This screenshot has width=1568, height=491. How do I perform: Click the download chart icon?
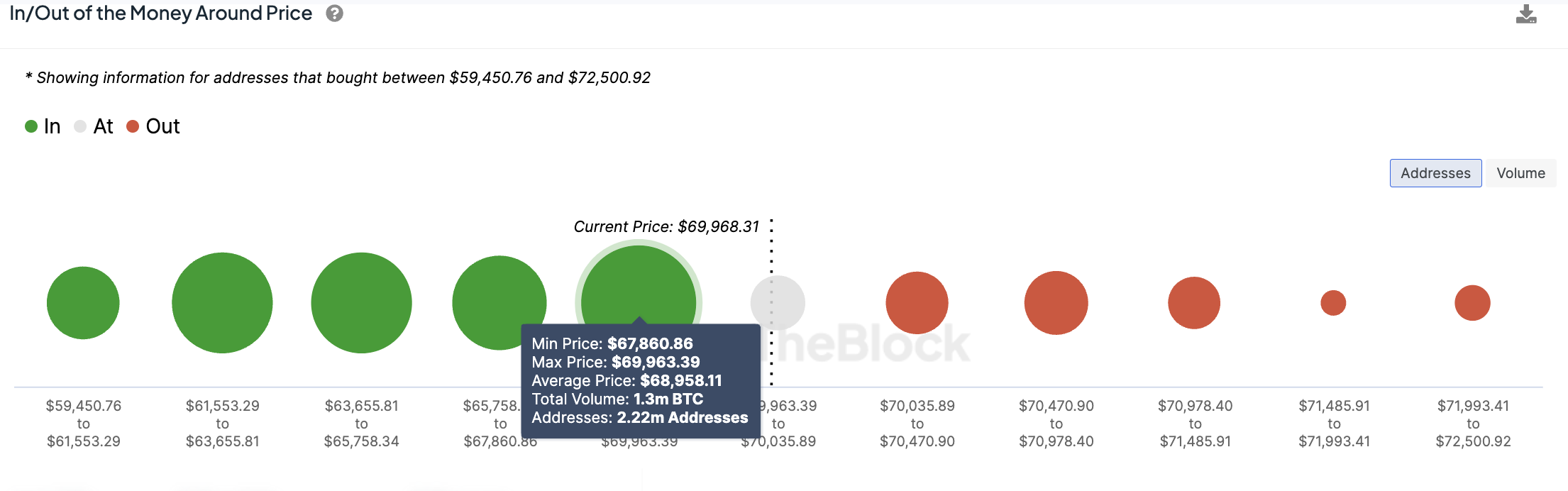coord(1526,14)
